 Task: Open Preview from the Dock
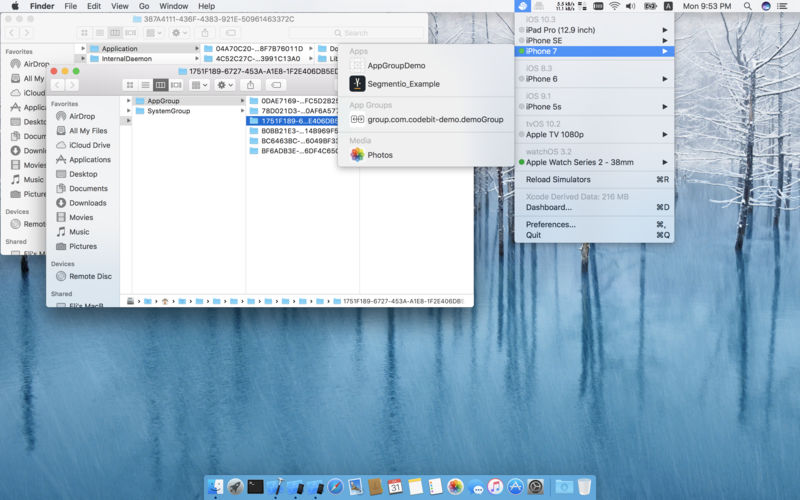355,487
